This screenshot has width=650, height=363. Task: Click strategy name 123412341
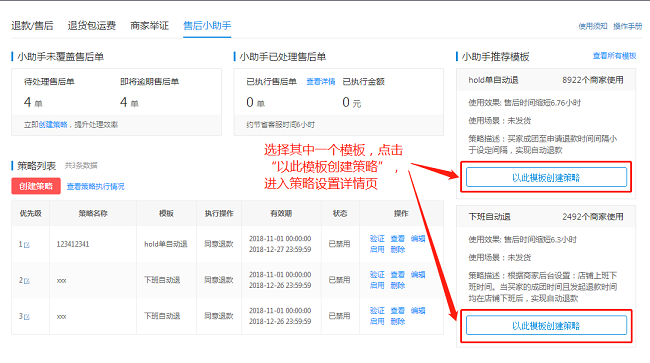(x=73, y=244)
